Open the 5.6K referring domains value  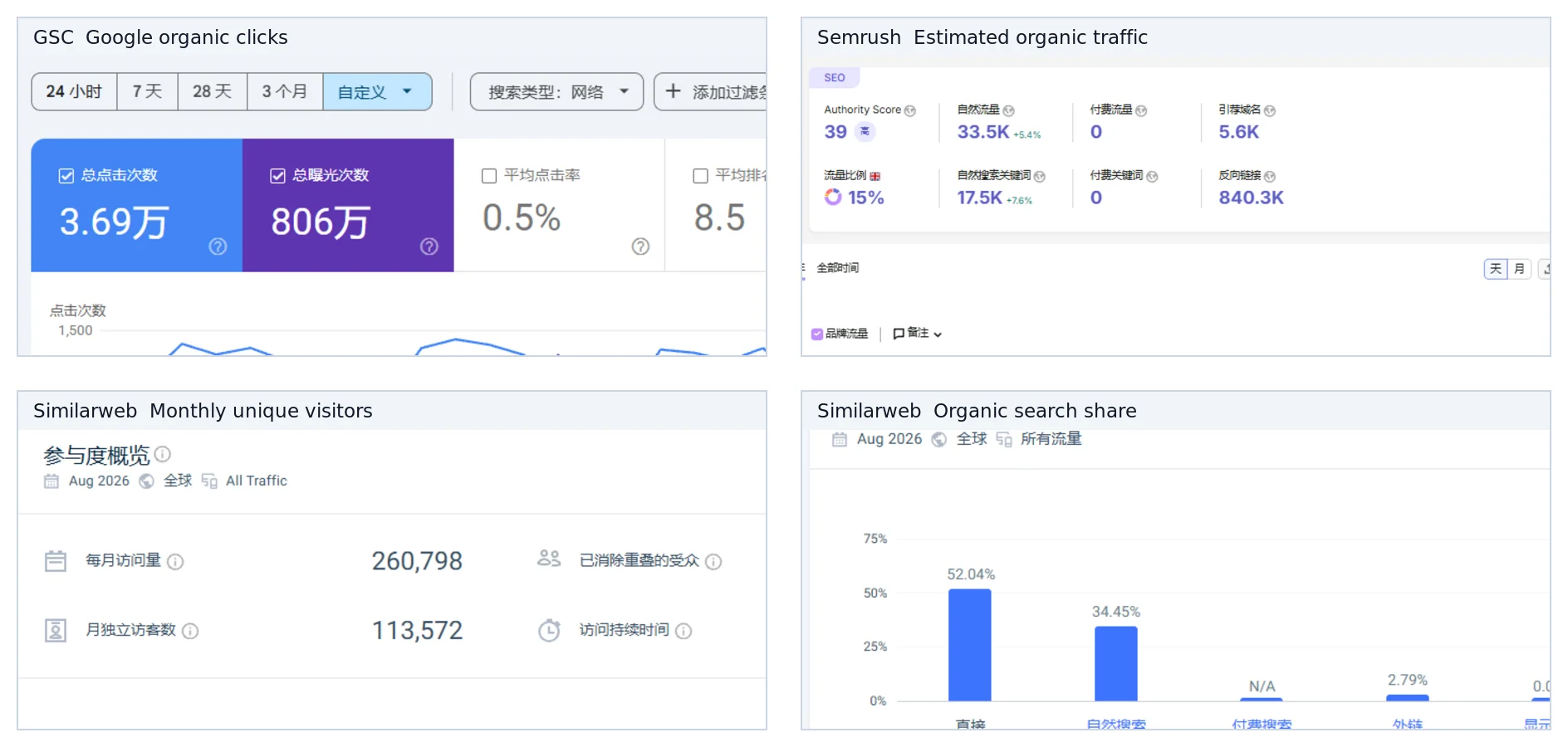tap(1238, 131)
